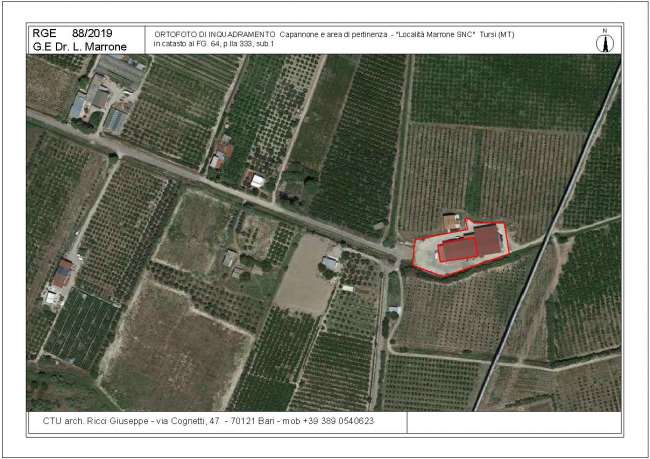Click the red-roofed house at the left edge
Screen dimensions: 650x459
click(61, 272)
